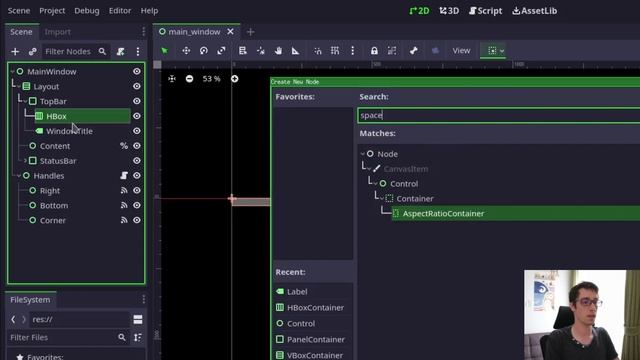Open the Scene menu
Screen dimensions: 640x360
(x=19, y=11)
